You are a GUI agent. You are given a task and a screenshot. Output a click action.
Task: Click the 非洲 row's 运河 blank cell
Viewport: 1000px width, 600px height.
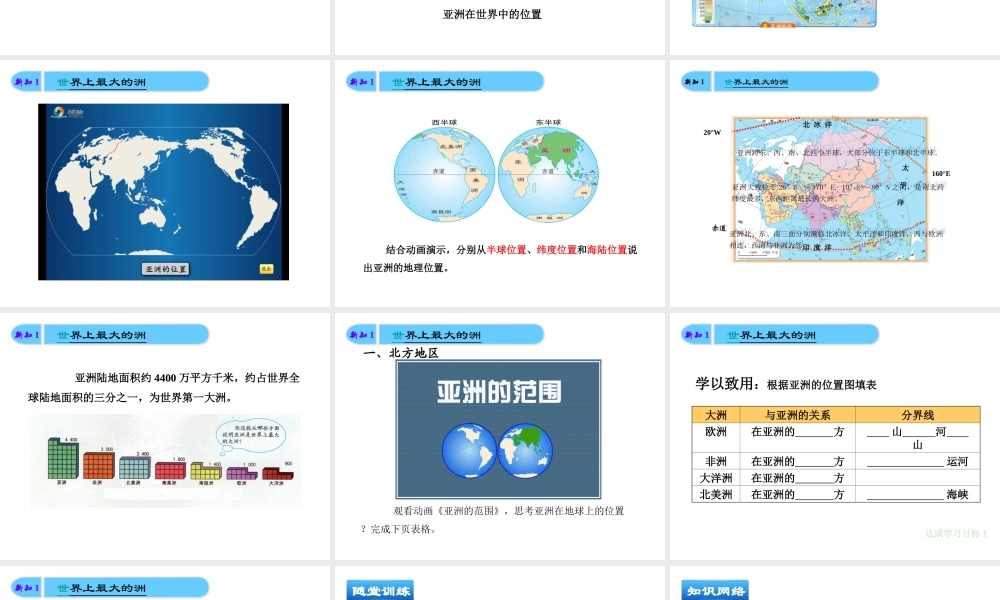917,461
